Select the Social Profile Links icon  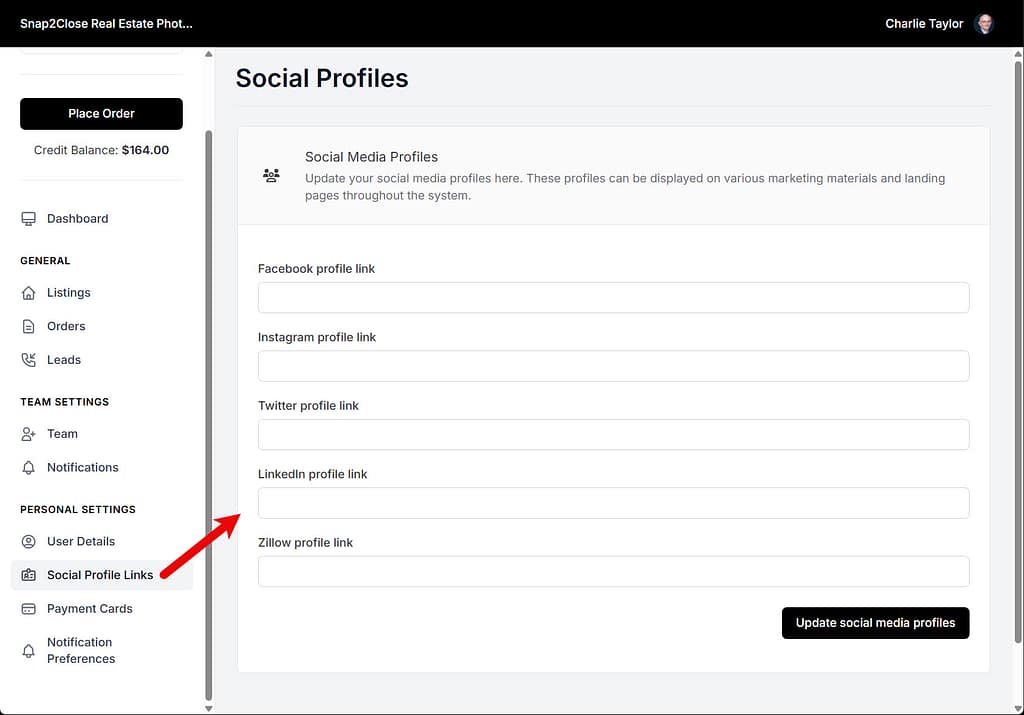29,575
